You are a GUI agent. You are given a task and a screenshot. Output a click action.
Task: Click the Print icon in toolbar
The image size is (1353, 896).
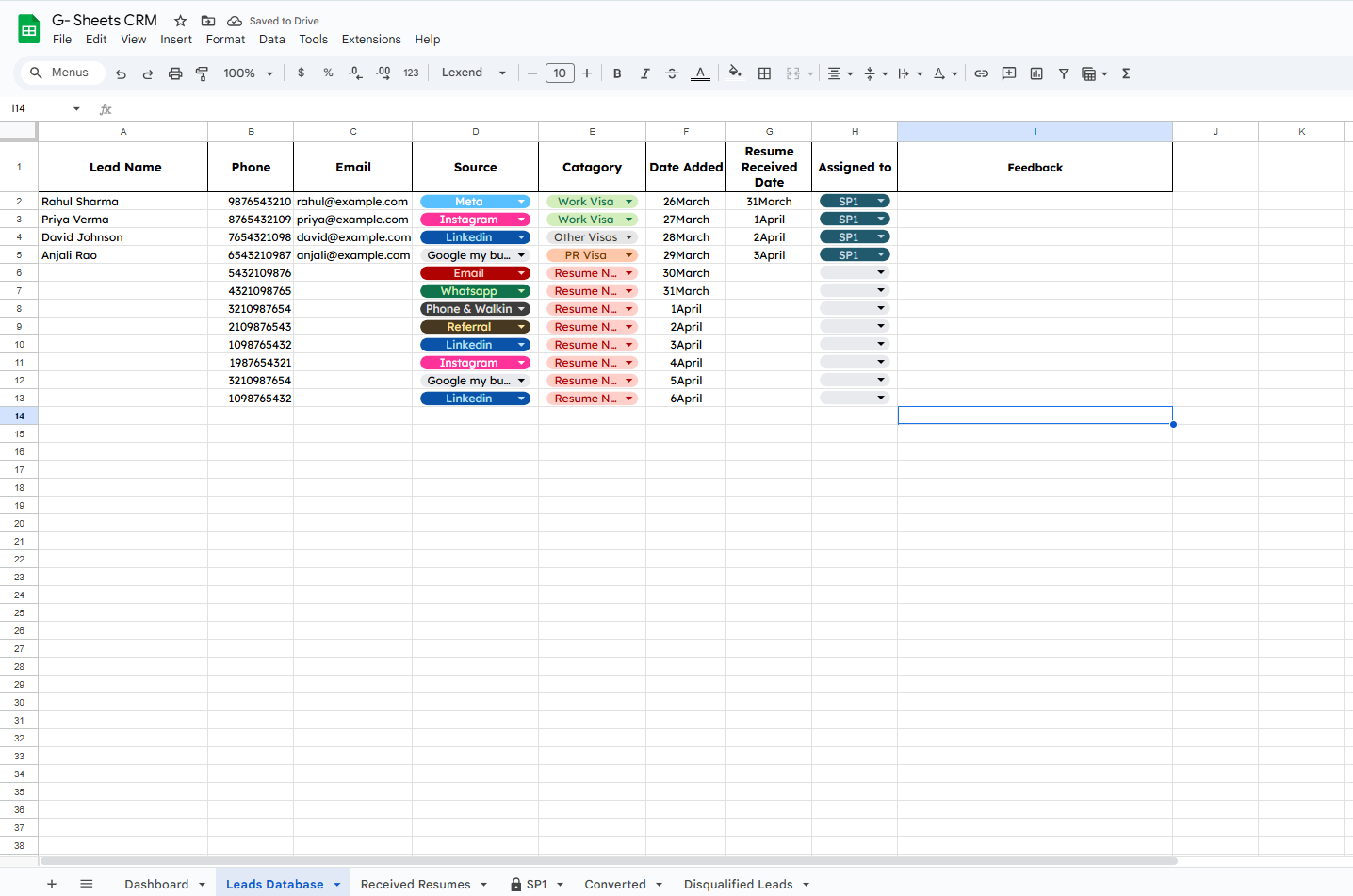(x=175, y=73)
